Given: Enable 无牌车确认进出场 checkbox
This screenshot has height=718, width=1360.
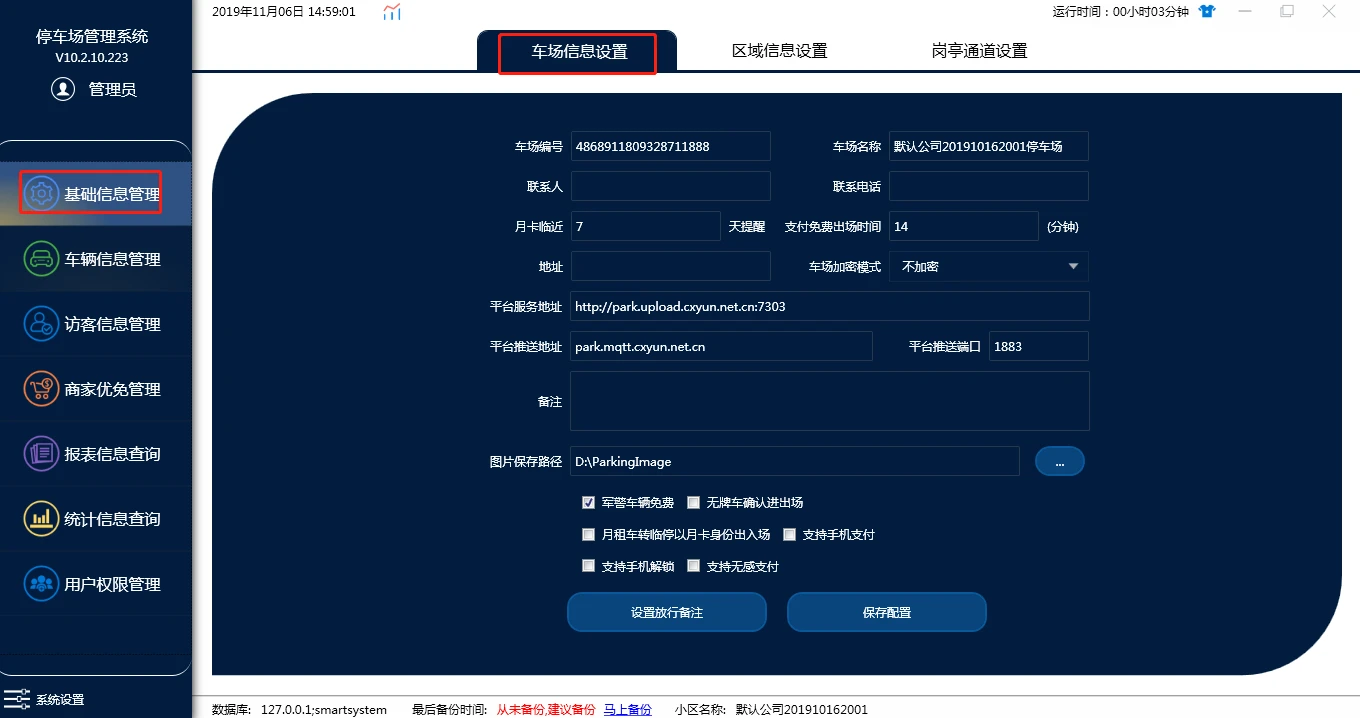Looking at the screenshot, I should pyautogui.click(x=693, y=503).
